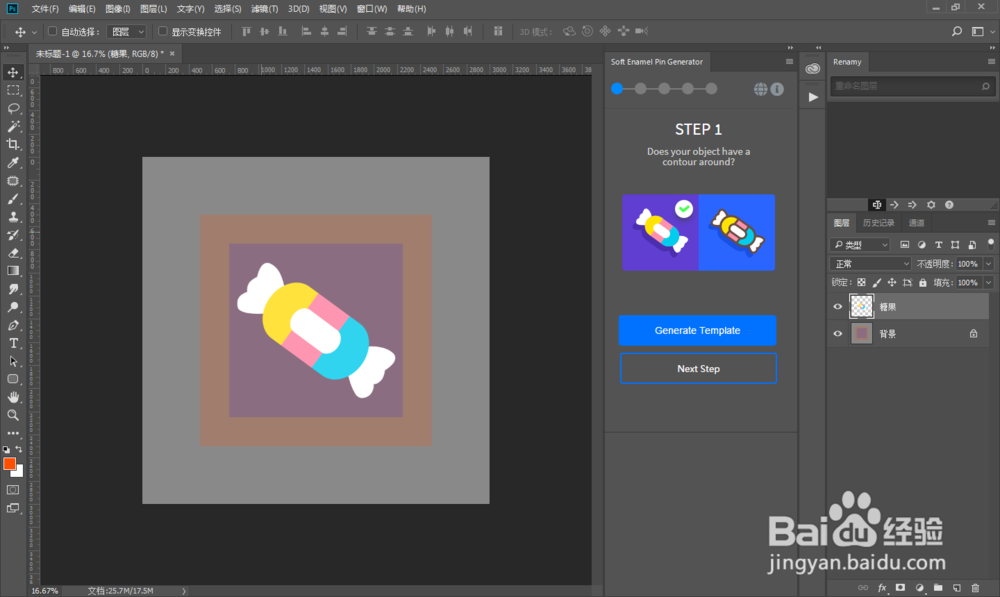Hide the 背景 layer with eye icon
Screen dimensions: 1000x597
tap(838, 334)
